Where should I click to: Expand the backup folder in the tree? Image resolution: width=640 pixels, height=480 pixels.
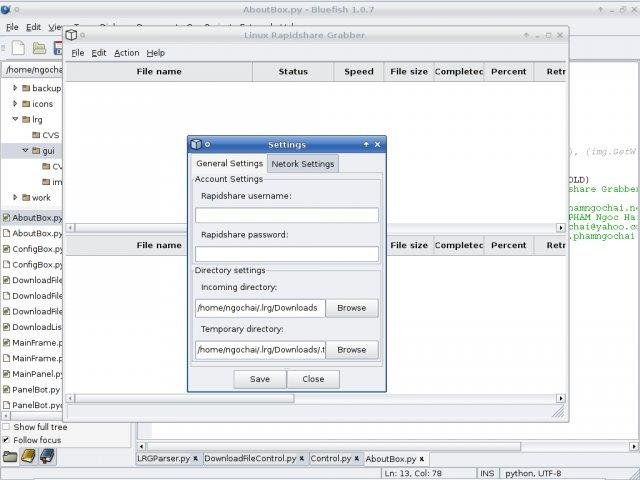click(15, 88)
